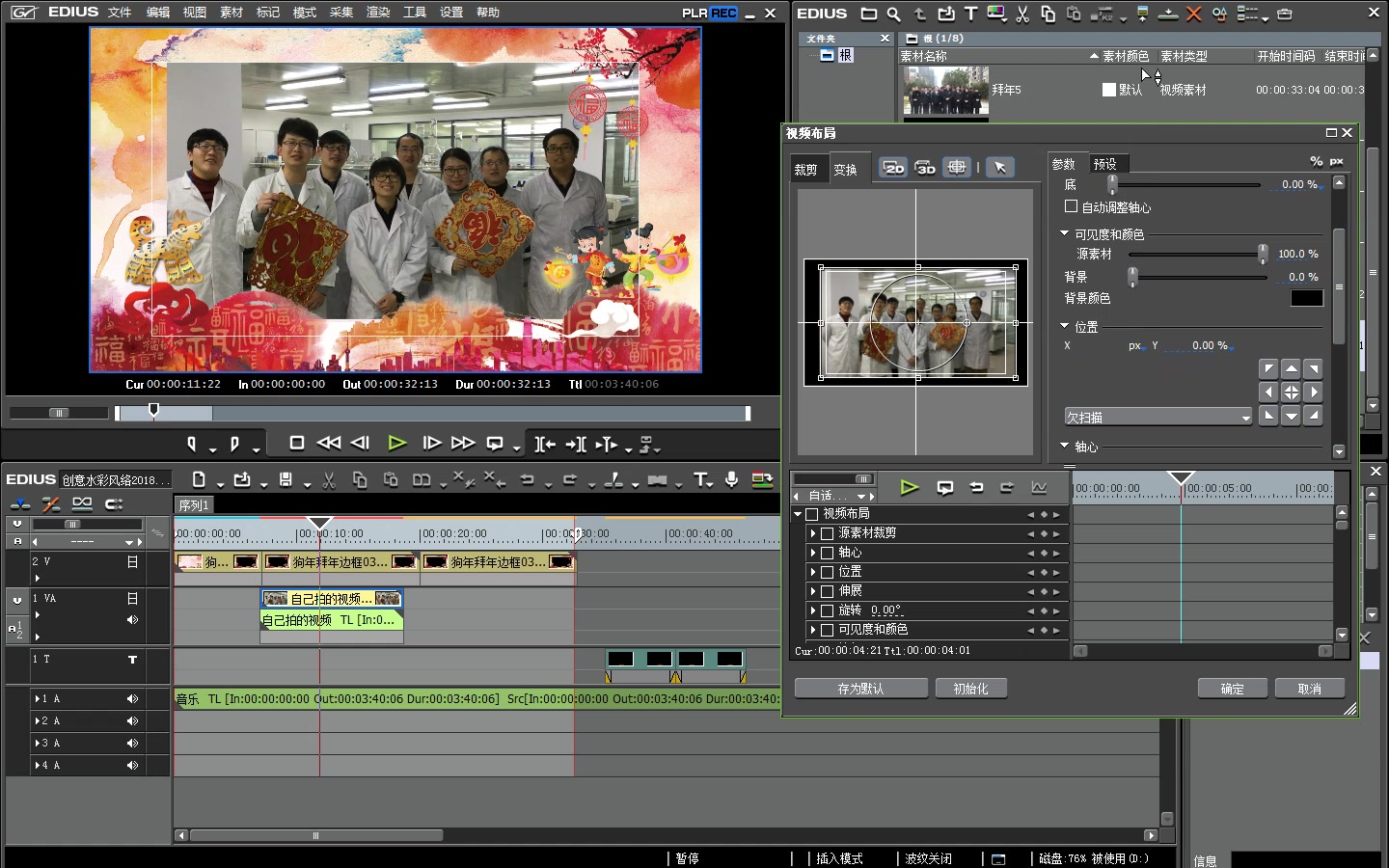Open the voice-over microphone tool

point(732,479)
